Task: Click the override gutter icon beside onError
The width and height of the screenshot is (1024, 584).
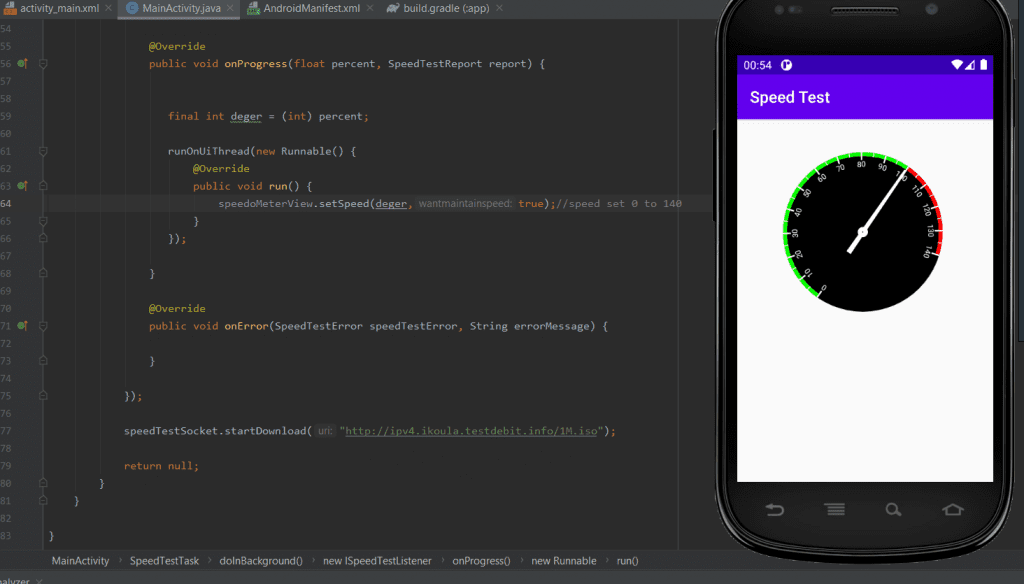Action: (22, 326)
